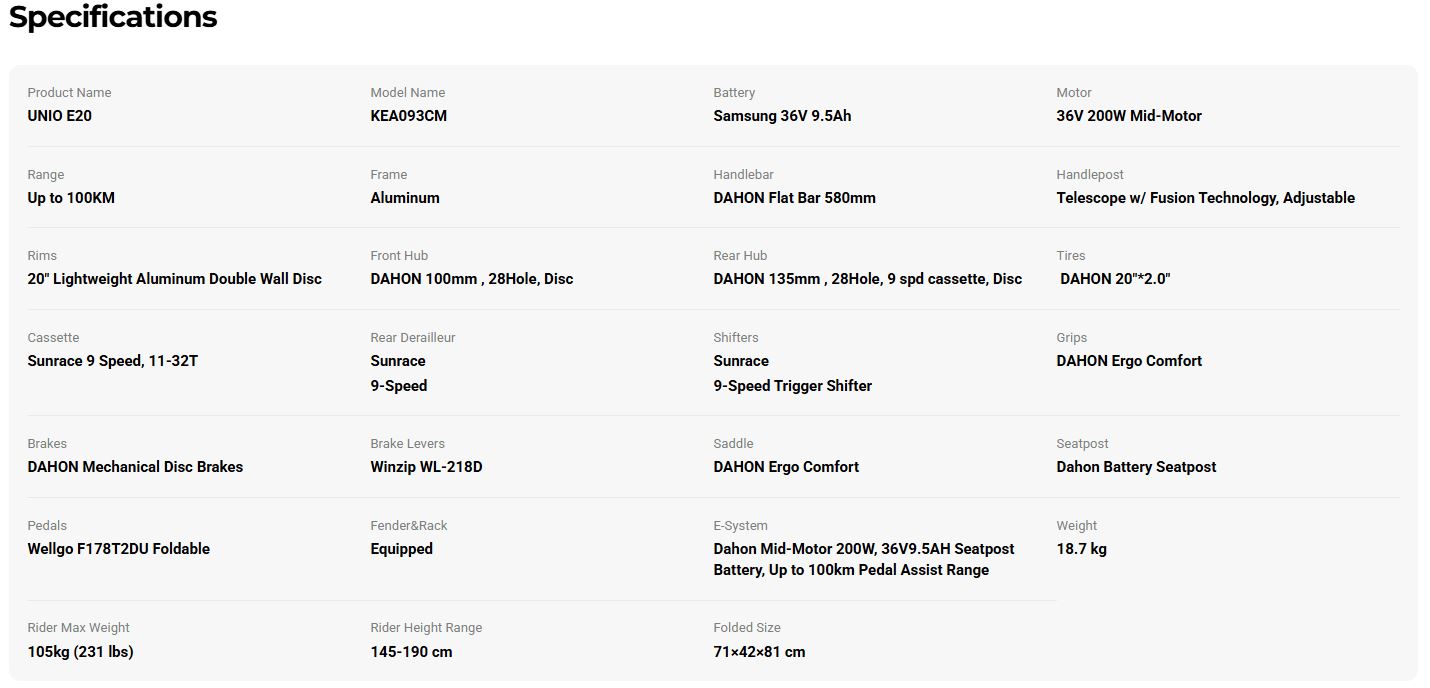This screenshot has height=688, width=1430.
Task: Select the 9-Speed Trigger Shifter text
Action: [793, 386]
